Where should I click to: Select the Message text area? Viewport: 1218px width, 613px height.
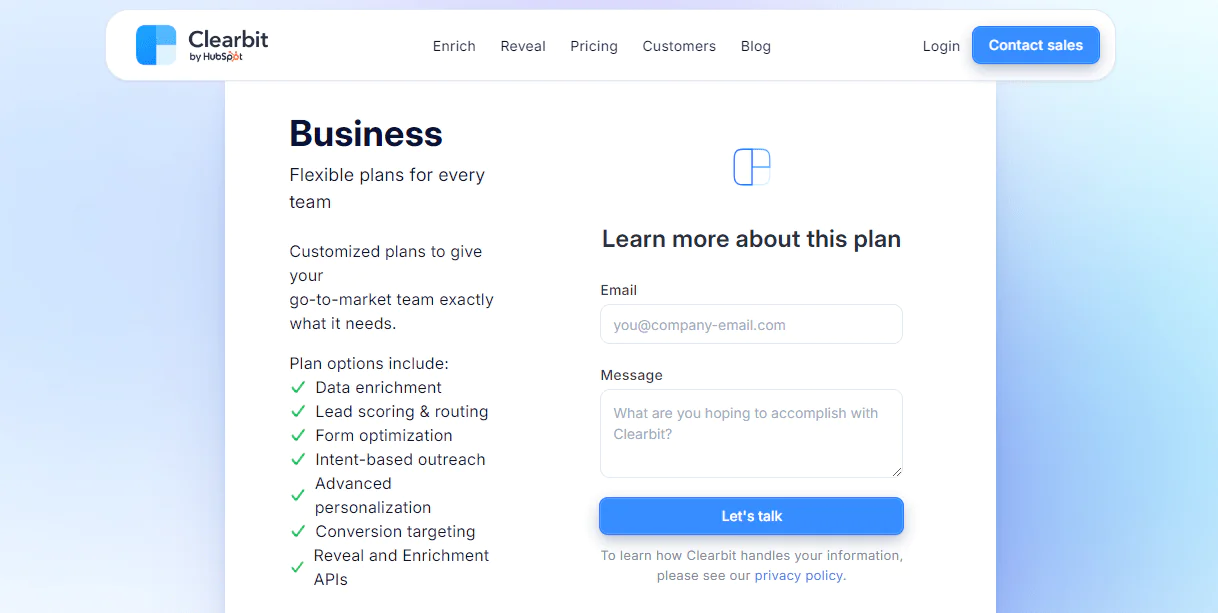pyautogui.click(x=751, y=433)
